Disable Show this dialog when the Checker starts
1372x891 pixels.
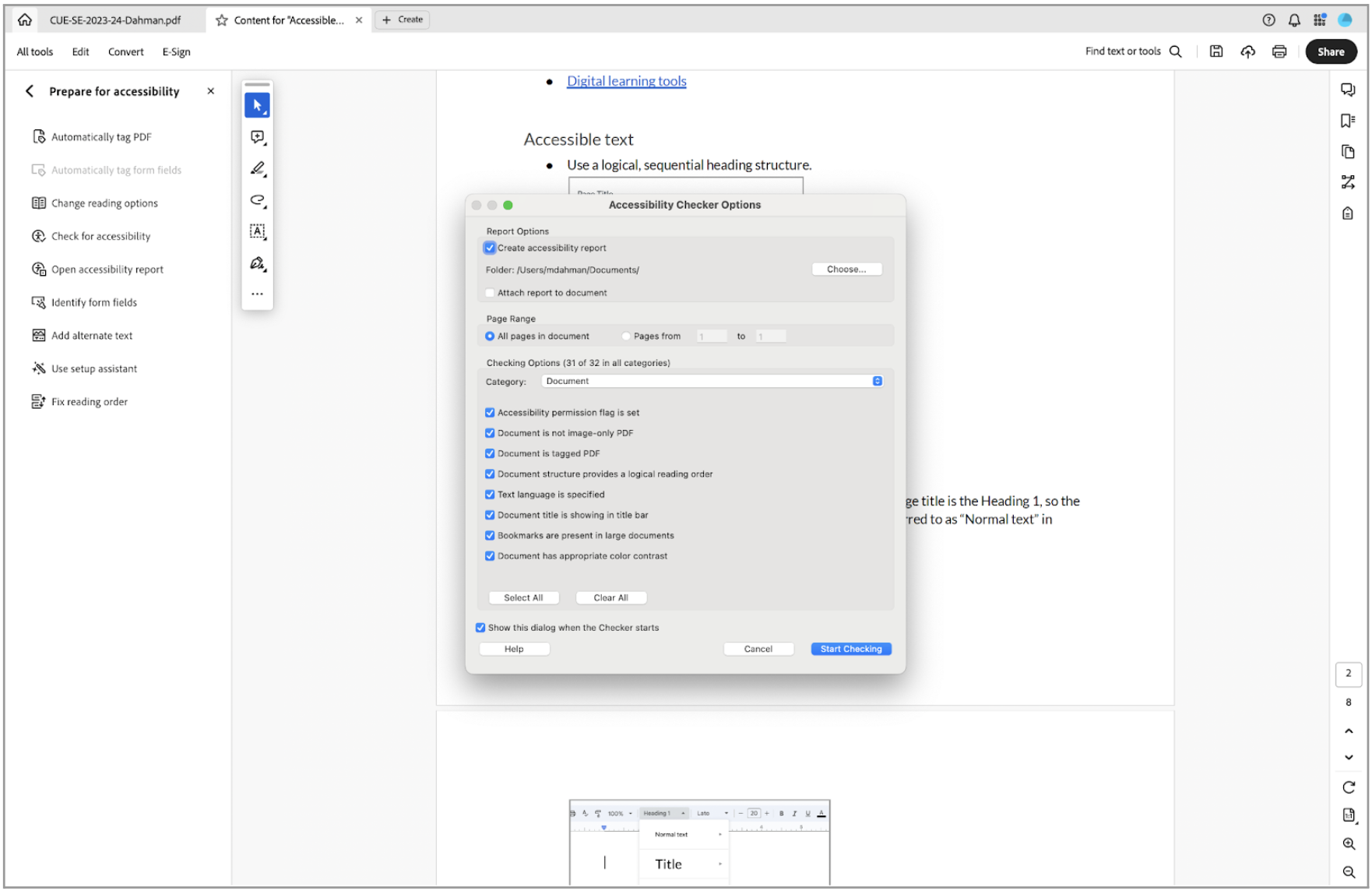point(480,627)
